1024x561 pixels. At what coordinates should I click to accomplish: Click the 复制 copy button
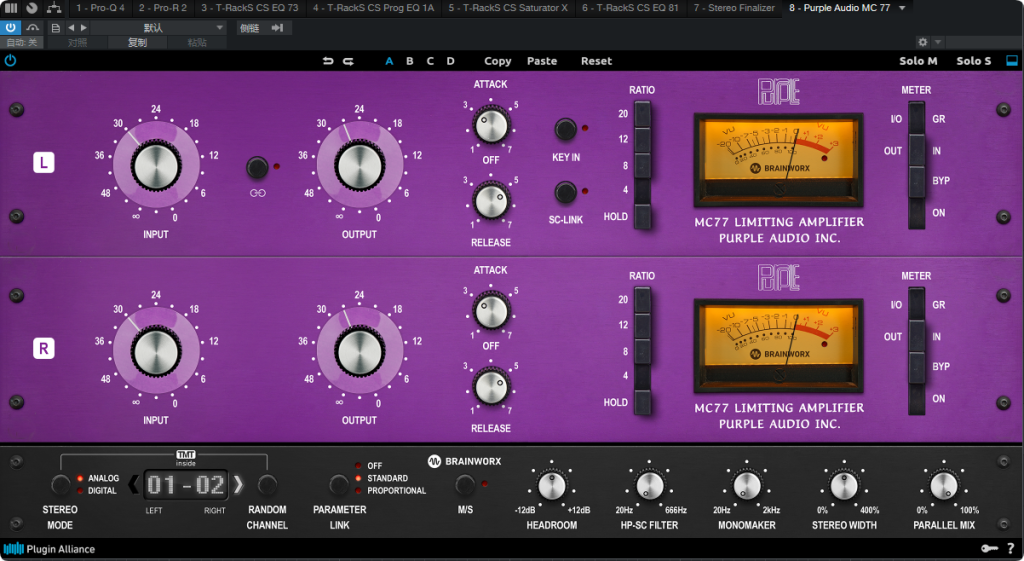pyautogui.click(x=137, y=42)
